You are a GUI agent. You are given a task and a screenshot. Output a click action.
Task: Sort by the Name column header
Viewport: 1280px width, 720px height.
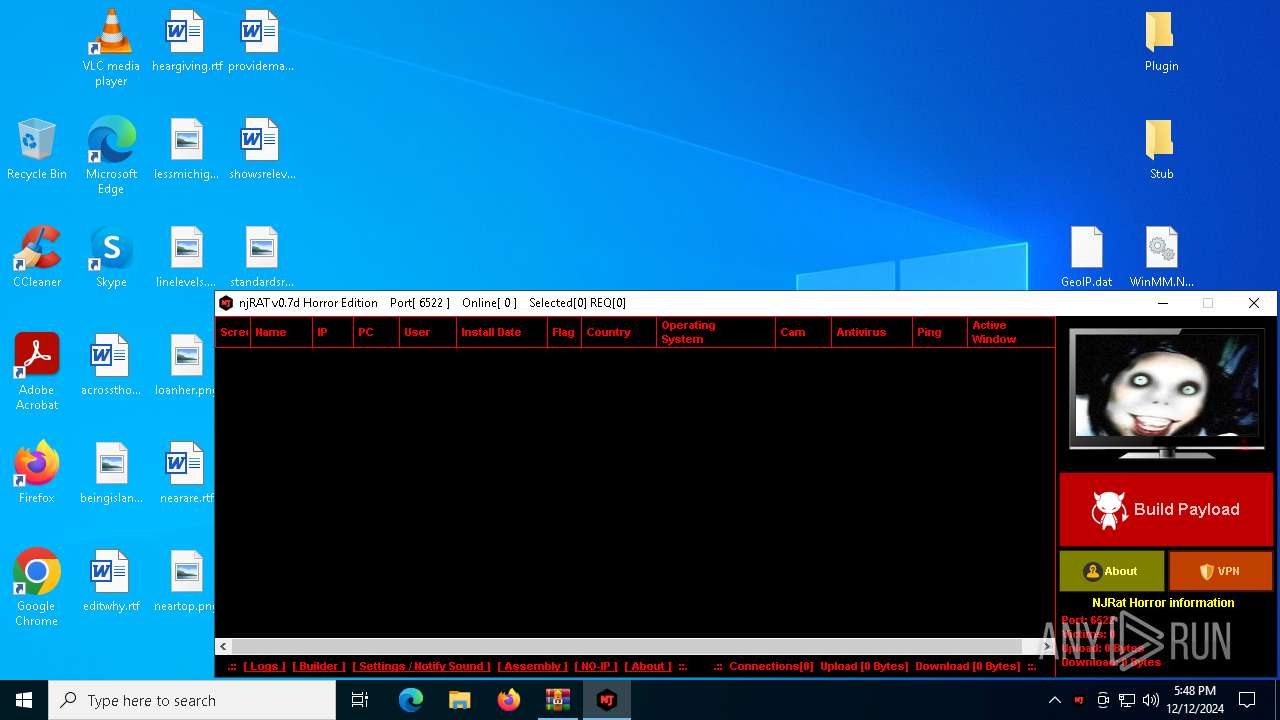pos(281,332)
